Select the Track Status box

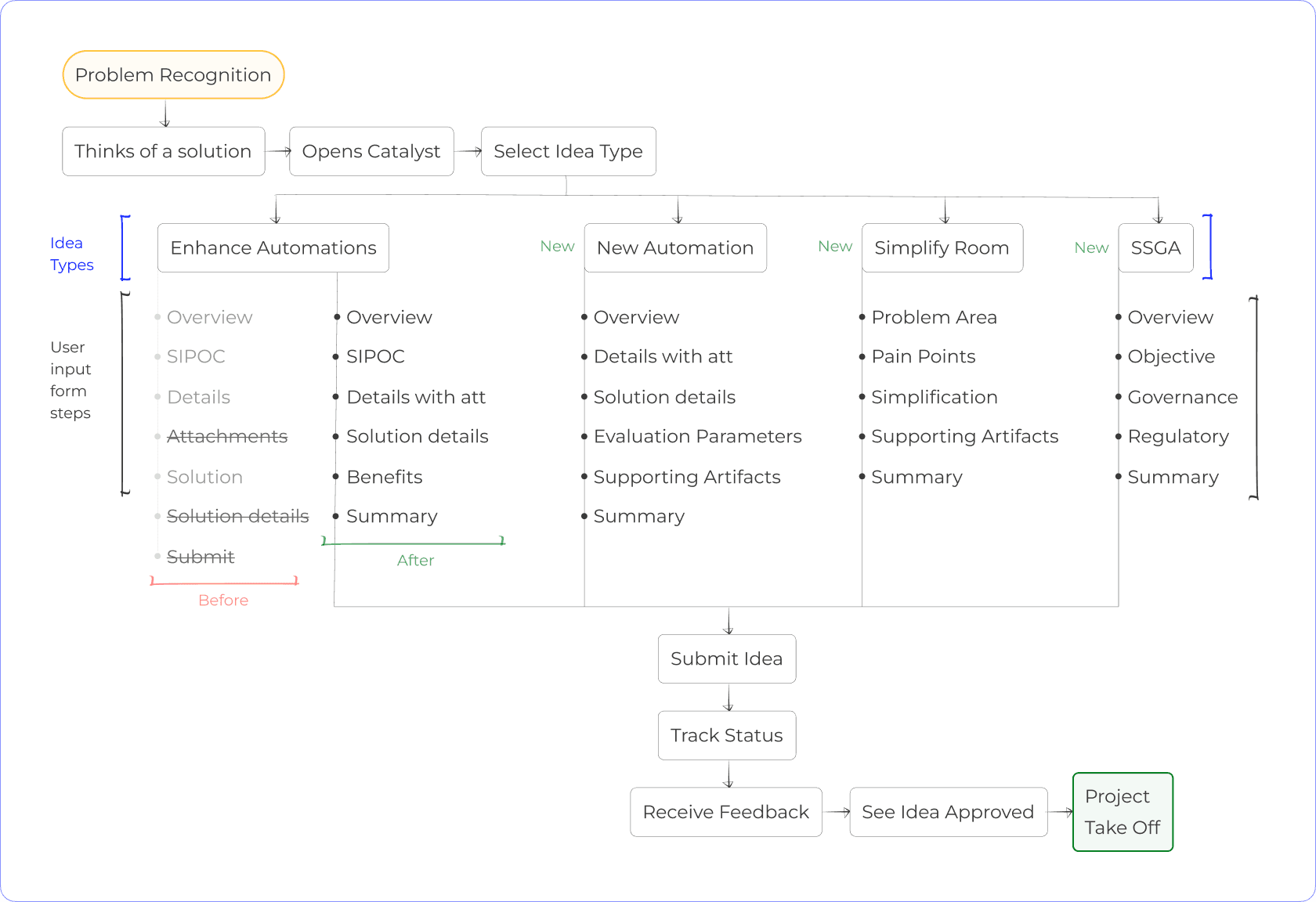point(726,736)
